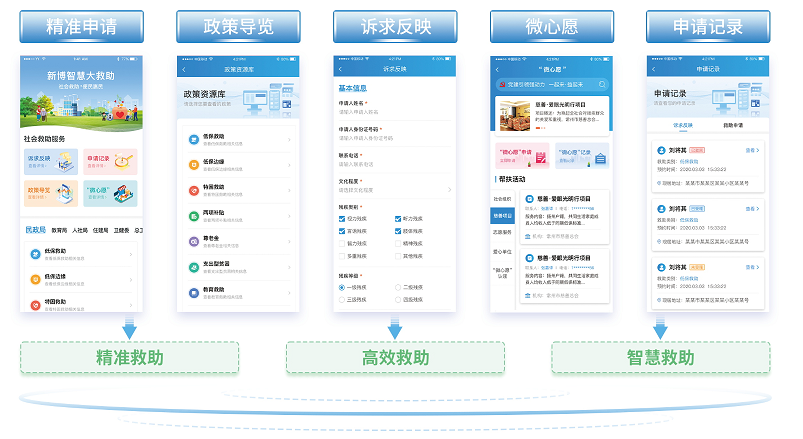
Task: Open the 申请记录 card on home screen
Action: (110, 161)
